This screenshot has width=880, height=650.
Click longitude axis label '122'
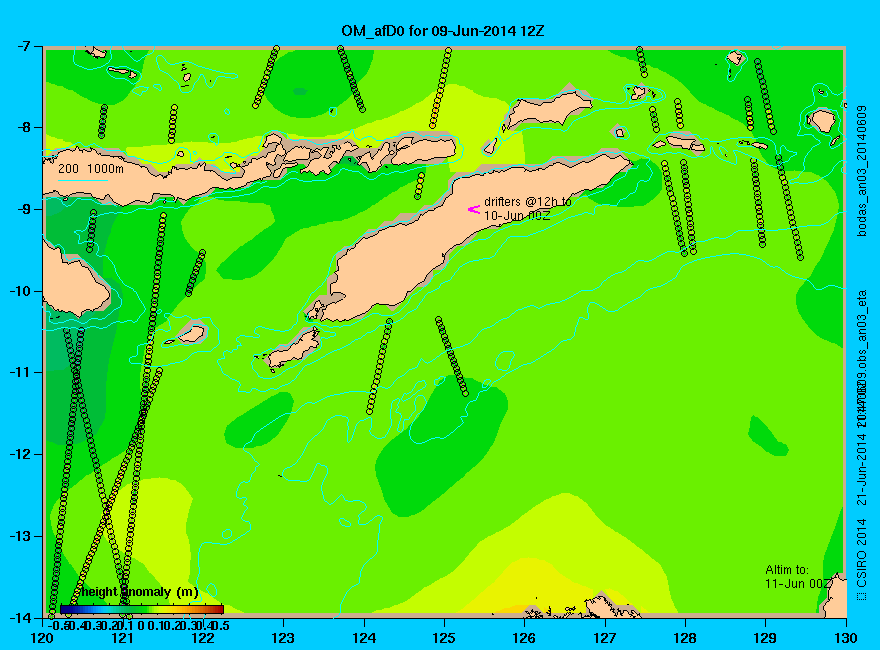click(x=203, y=638)
